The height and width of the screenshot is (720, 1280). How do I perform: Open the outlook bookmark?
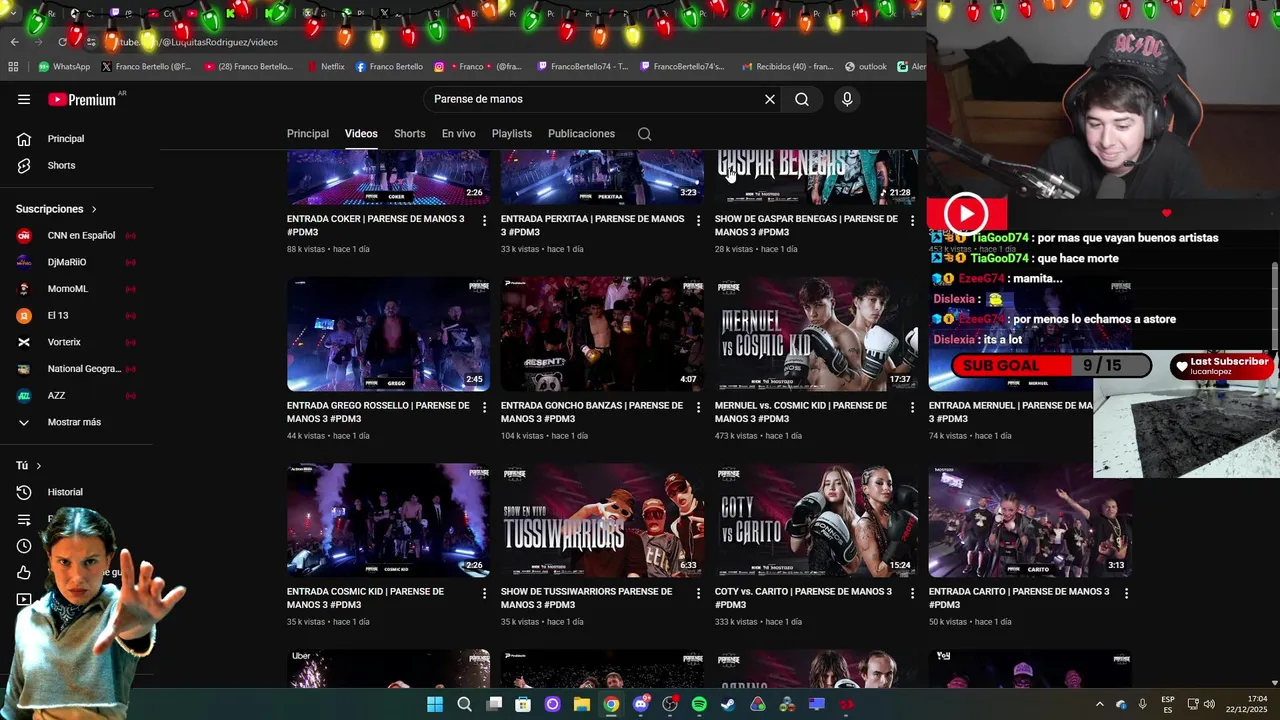[866, 67]
